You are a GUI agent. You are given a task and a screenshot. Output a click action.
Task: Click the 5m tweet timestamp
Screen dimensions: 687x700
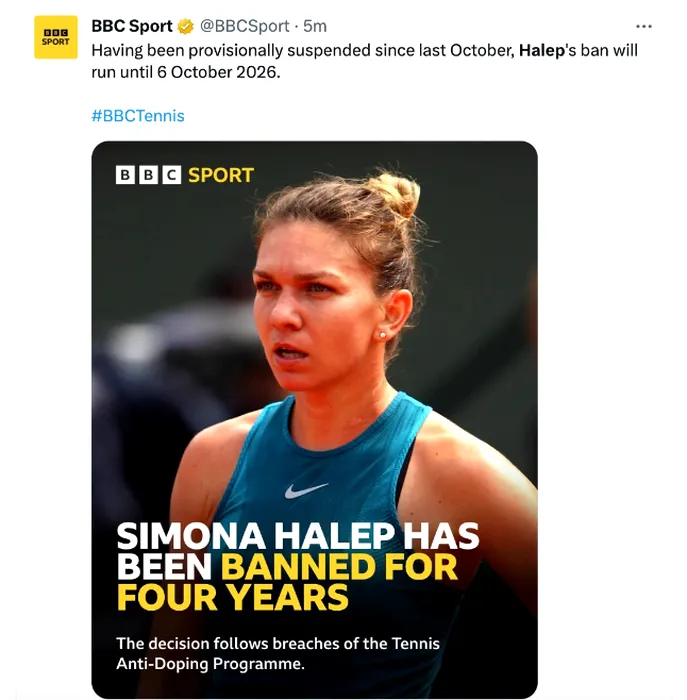pyautogui.click(x=315, y=26)
